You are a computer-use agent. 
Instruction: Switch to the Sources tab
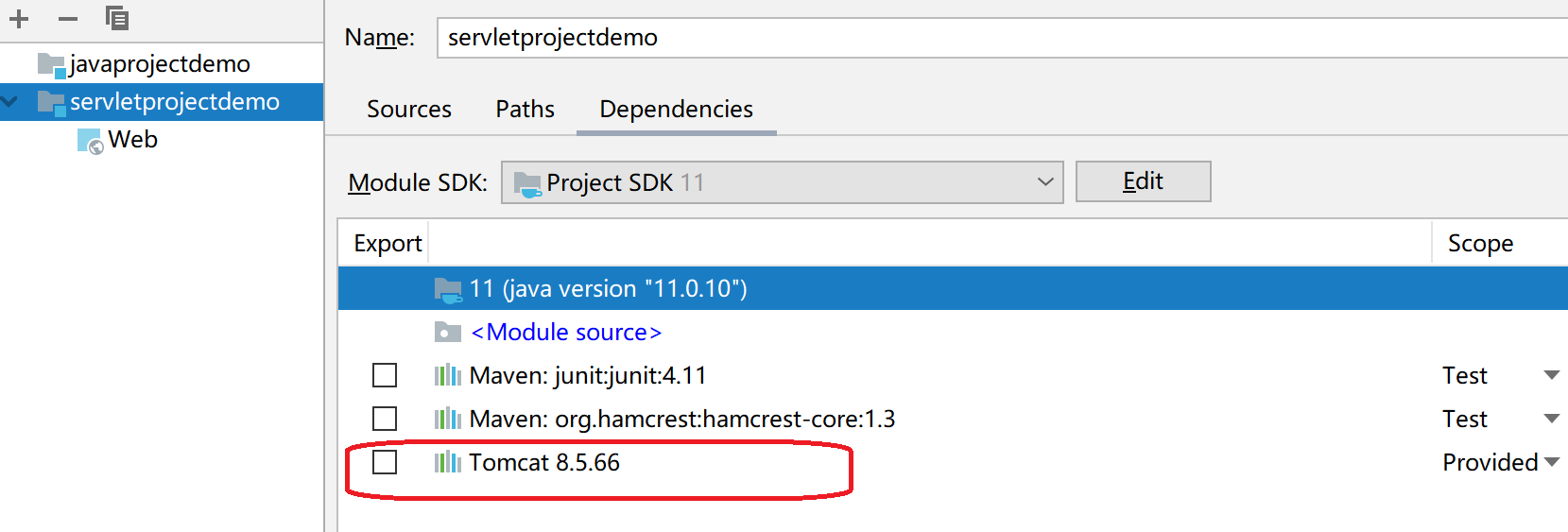[408, 110]
